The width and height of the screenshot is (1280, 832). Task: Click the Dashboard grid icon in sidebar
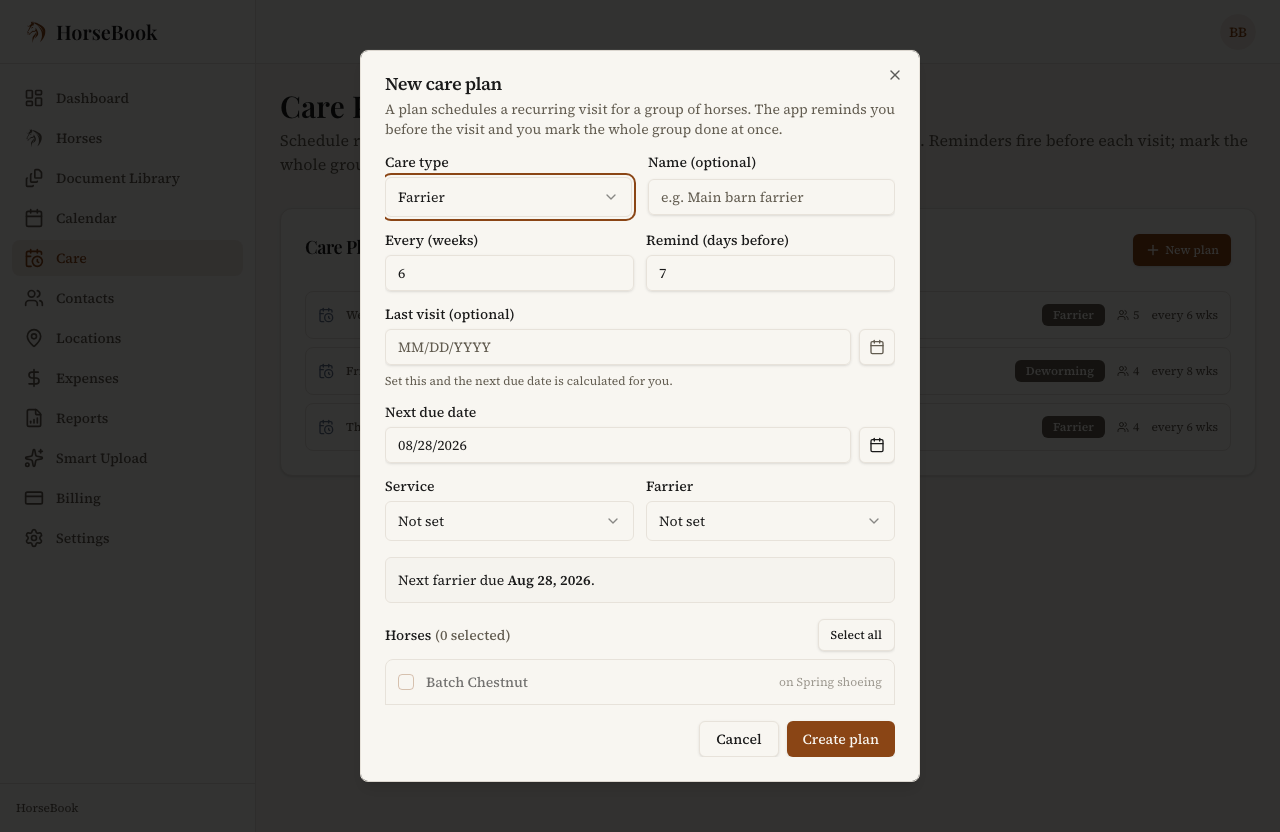(x=34, y=98)
